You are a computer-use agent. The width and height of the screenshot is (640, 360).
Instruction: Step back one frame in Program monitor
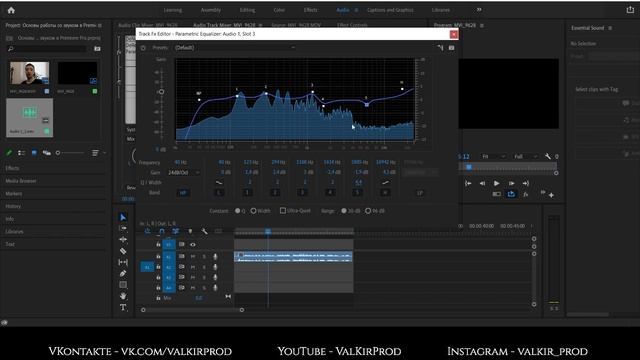(x=482, y=183)
